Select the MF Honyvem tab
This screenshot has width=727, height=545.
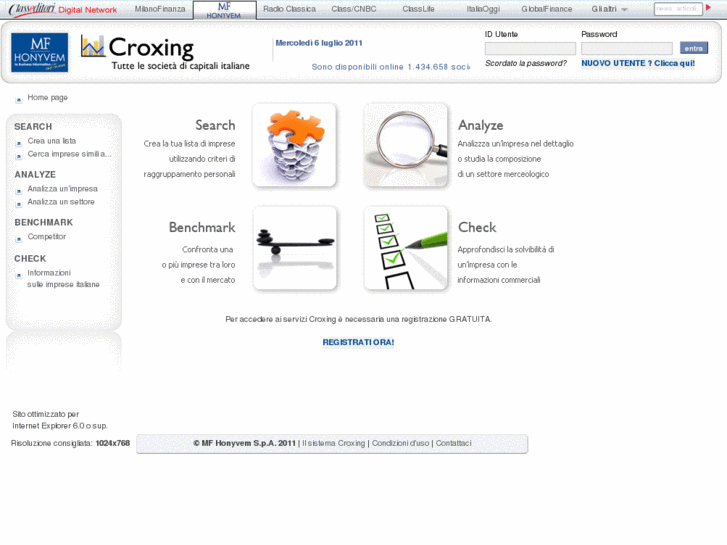click(x=224, y=10)
